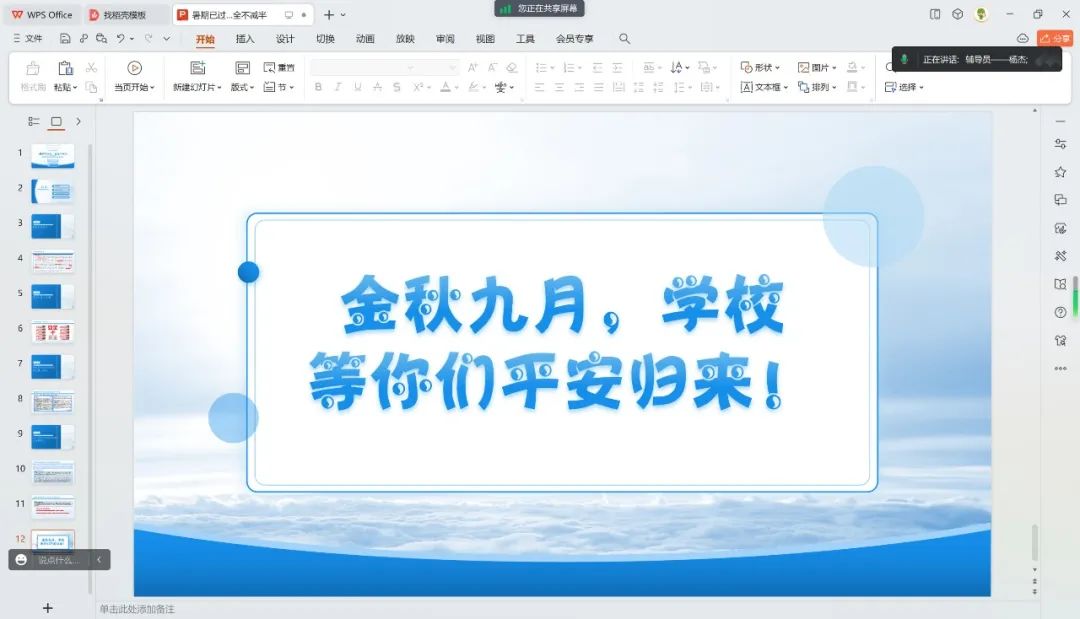Viewport: 1080px width, 619px height.
Task: Click the orange 分享 (Share) button
Action: (1055, 39)
